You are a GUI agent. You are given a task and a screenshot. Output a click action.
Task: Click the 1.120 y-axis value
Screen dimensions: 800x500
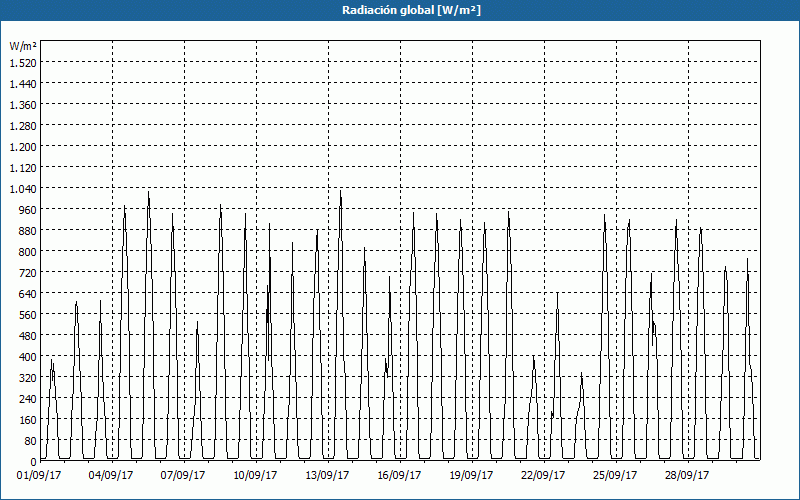pyautogui.click(x=23, y=167)
